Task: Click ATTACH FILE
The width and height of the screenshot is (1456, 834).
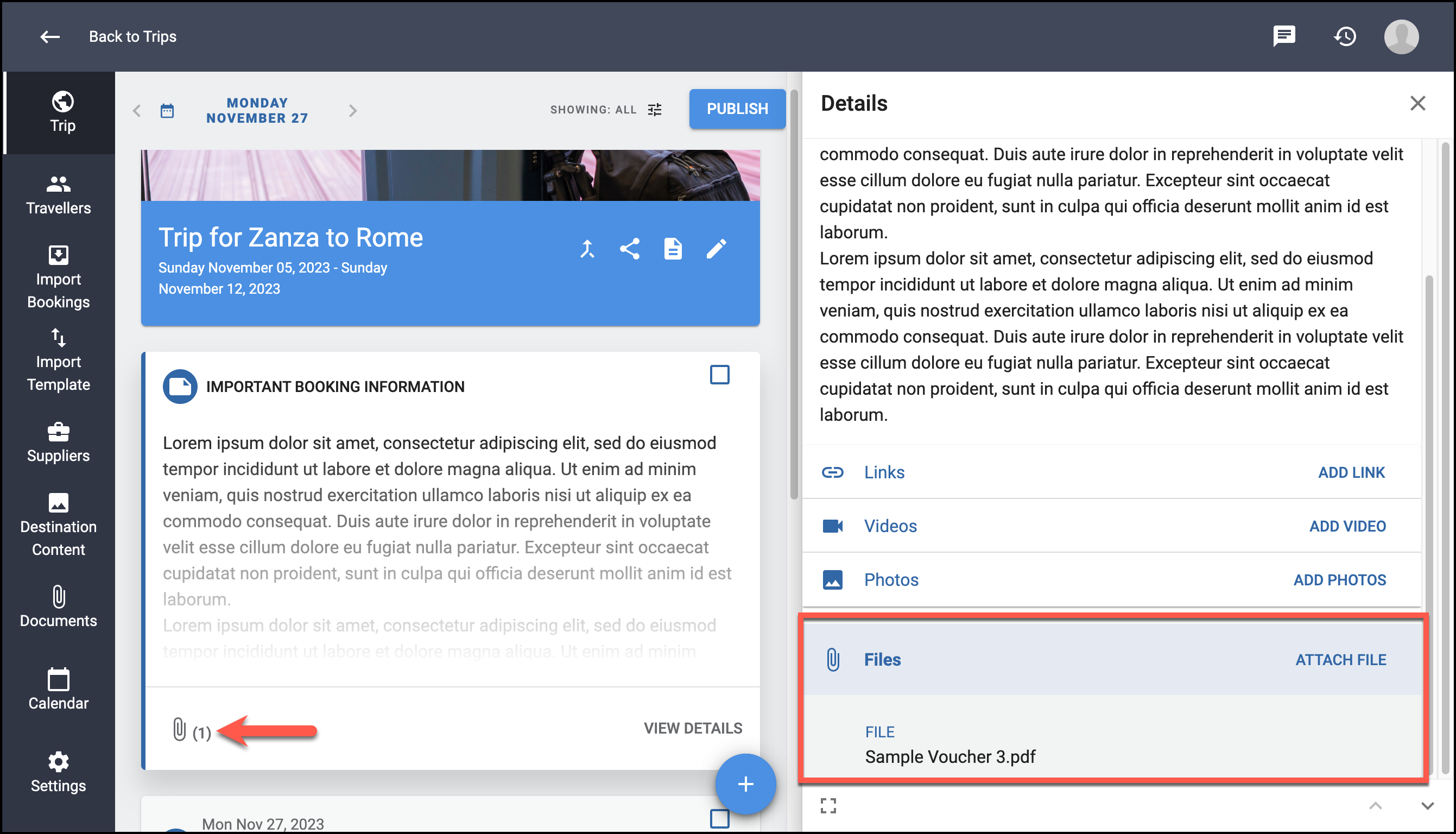Action: pyautogui.click(x=1340, y=659)
